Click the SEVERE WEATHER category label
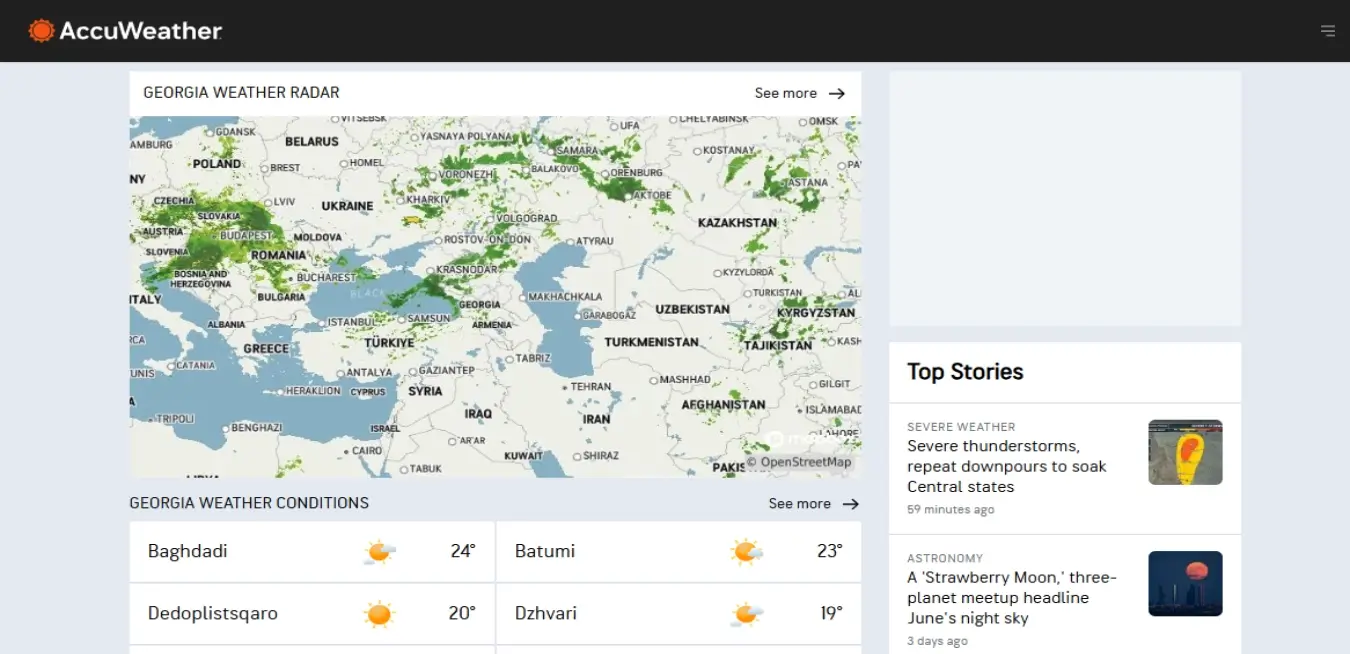Image resolution: width=1350 pixels, height=654 pixels. (x=961, y=427)
